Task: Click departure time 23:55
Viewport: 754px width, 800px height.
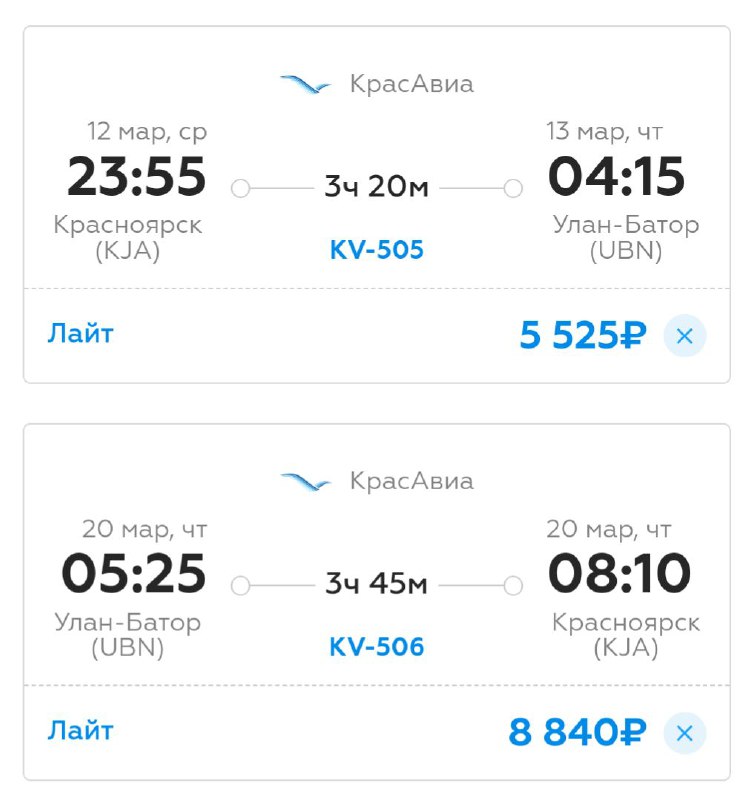Action: pos(137,177)
